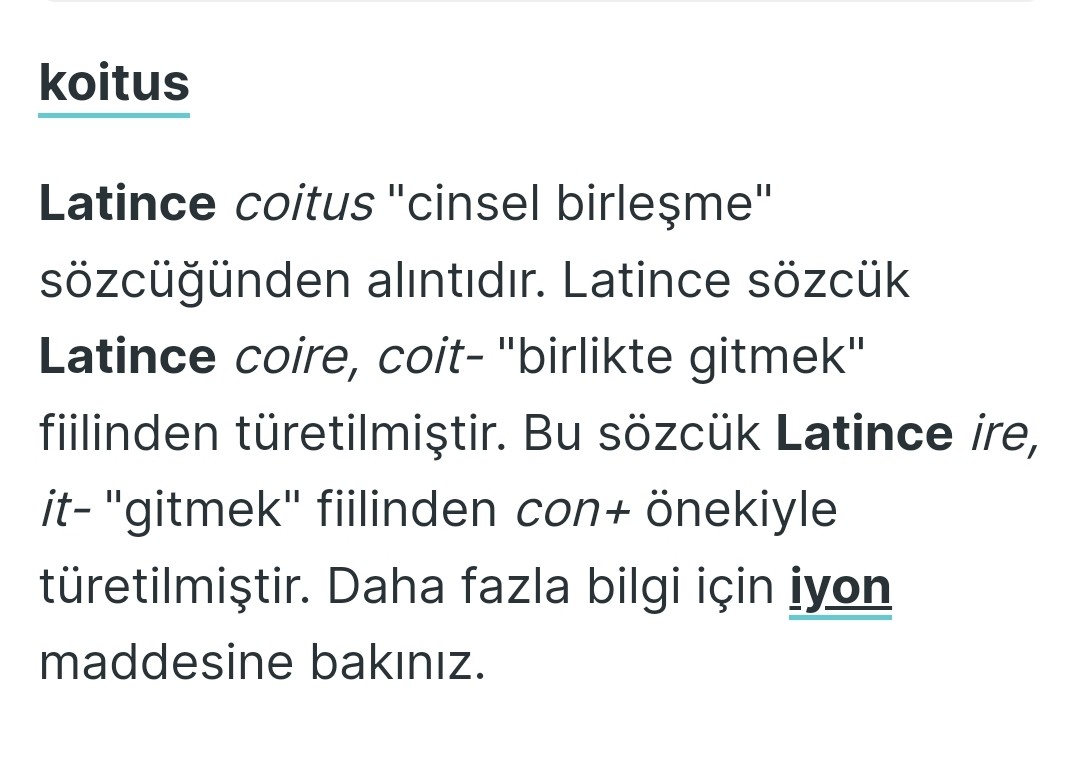The image size is (1080, 783).
Task: Click the italic verb "ire"
Action: [x=1003, y=434]
